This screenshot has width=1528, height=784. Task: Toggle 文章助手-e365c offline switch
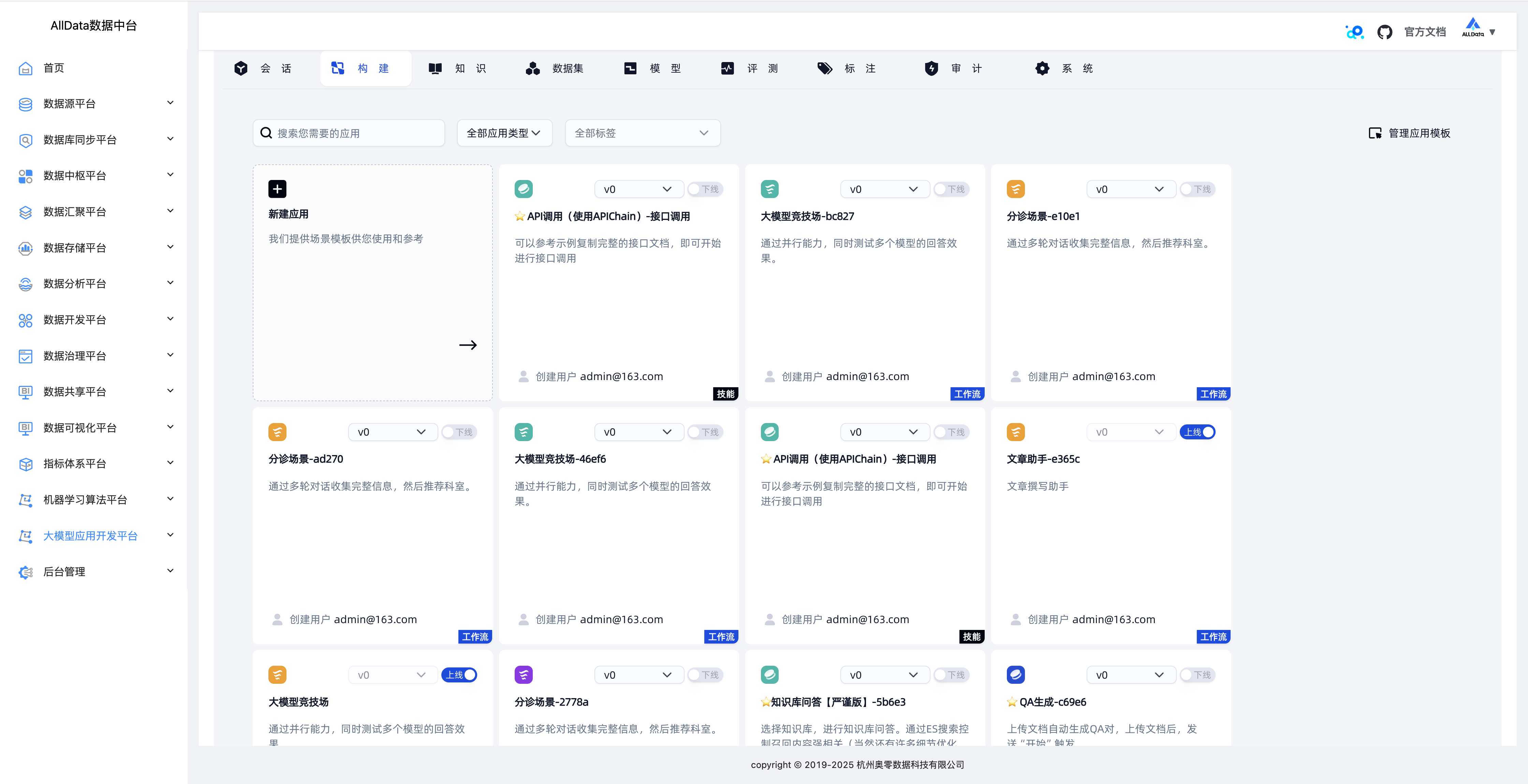pos(1198,432)
